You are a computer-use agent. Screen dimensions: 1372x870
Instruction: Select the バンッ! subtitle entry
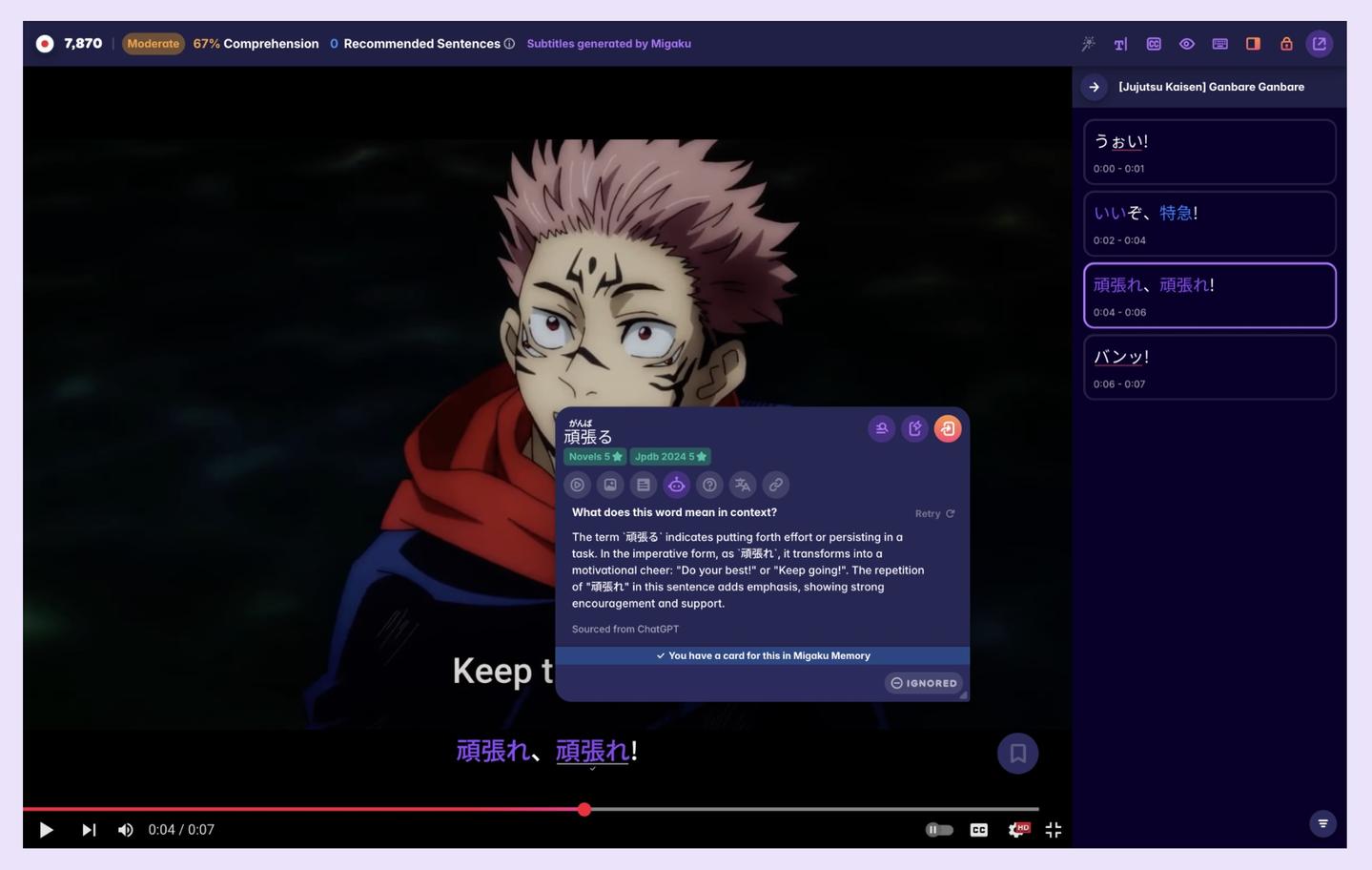(1209, 367)
